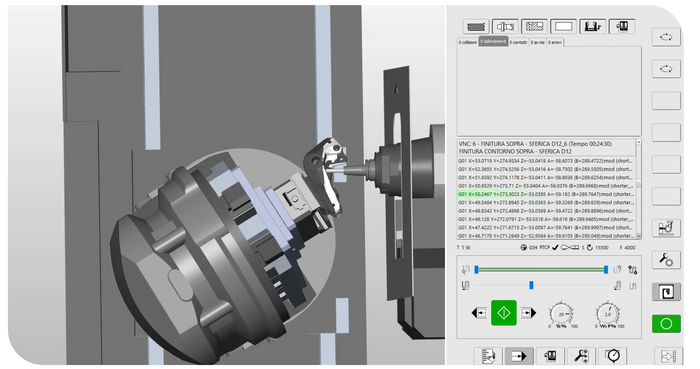700x369 pixels.
Task: Click the toolpath points icon at far right of green slider
Action: point(633,270)
